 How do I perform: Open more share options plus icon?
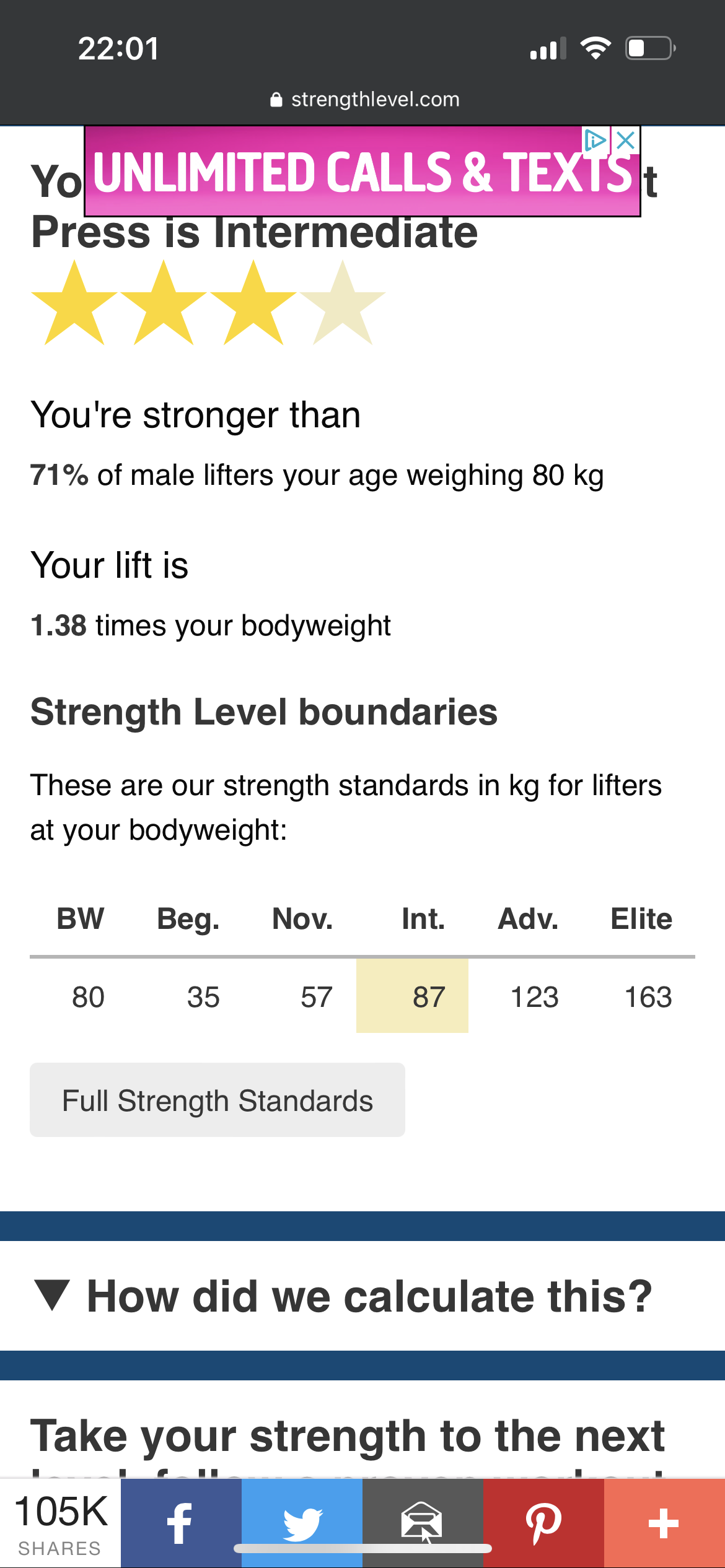tap(664, 1523)
